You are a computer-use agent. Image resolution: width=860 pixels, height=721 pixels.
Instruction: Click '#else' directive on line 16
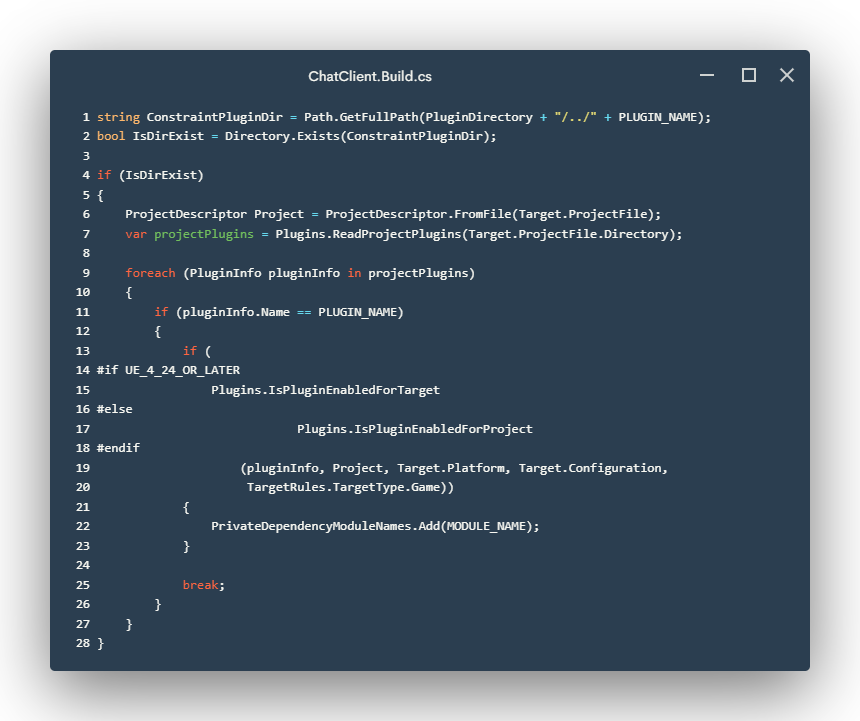(x=115, y=410)
